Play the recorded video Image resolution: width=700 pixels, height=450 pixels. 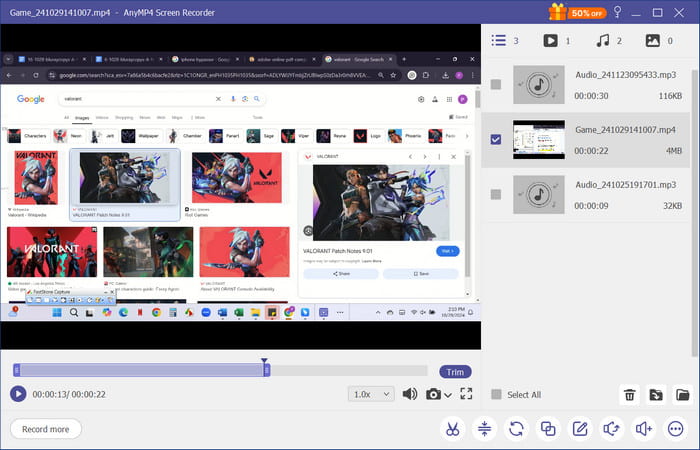coord(18,394)
